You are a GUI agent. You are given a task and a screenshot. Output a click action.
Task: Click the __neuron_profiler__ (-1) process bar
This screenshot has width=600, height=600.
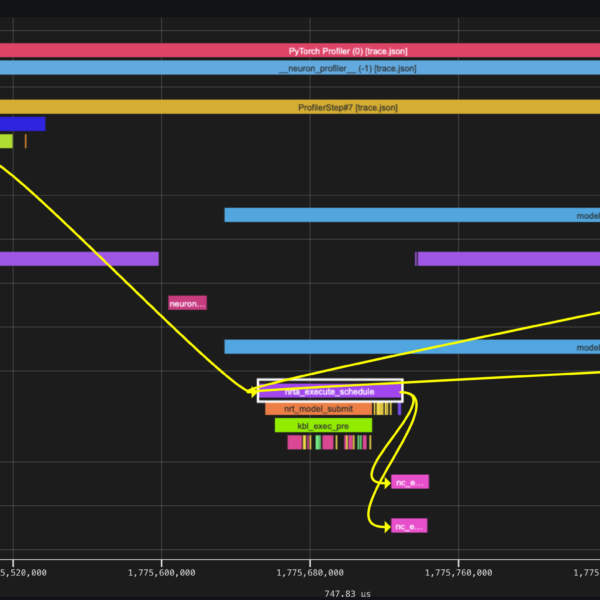click(x=300, y=68)
